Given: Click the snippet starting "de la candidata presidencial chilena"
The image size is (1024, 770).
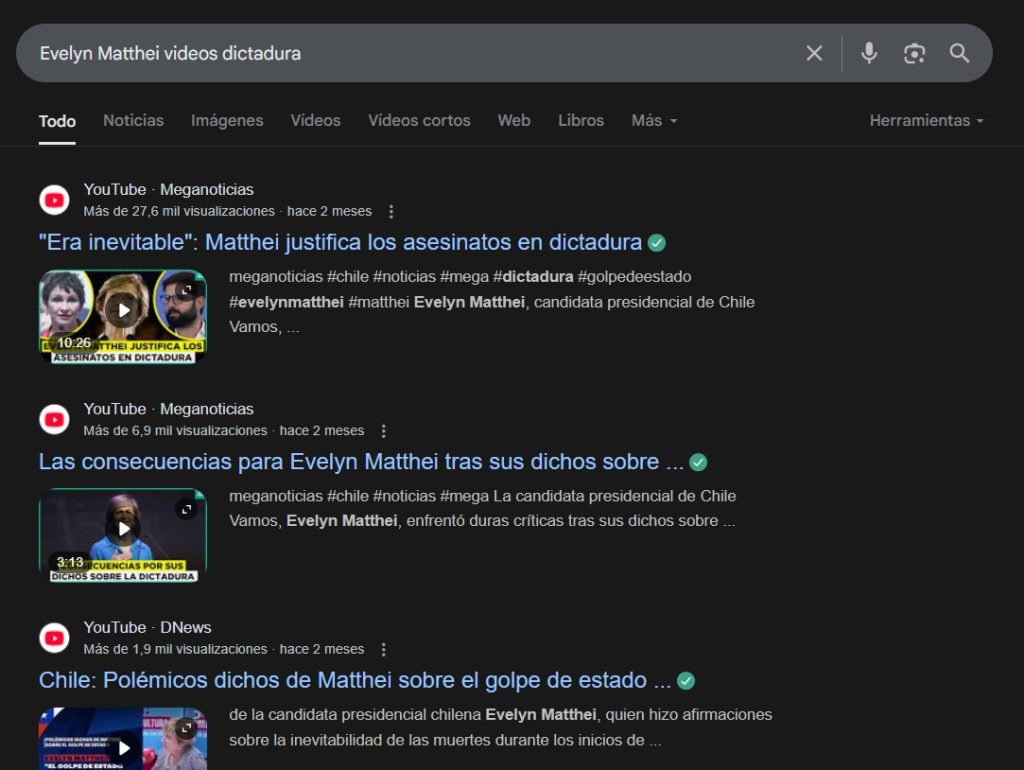Looking at the screenshot, I should 500,728.
